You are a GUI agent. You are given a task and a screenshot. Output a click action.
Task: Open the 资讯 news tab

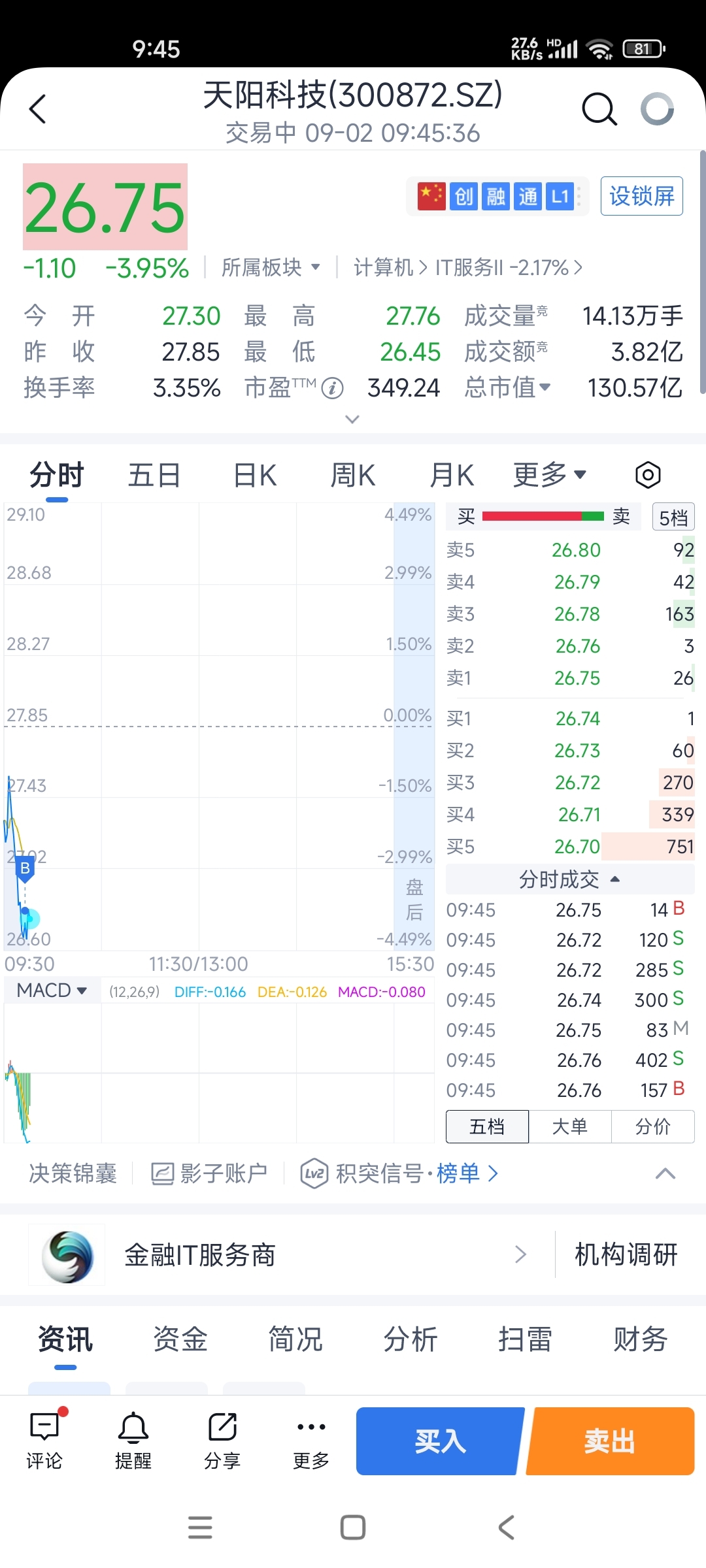click(x=65, y=1339)
